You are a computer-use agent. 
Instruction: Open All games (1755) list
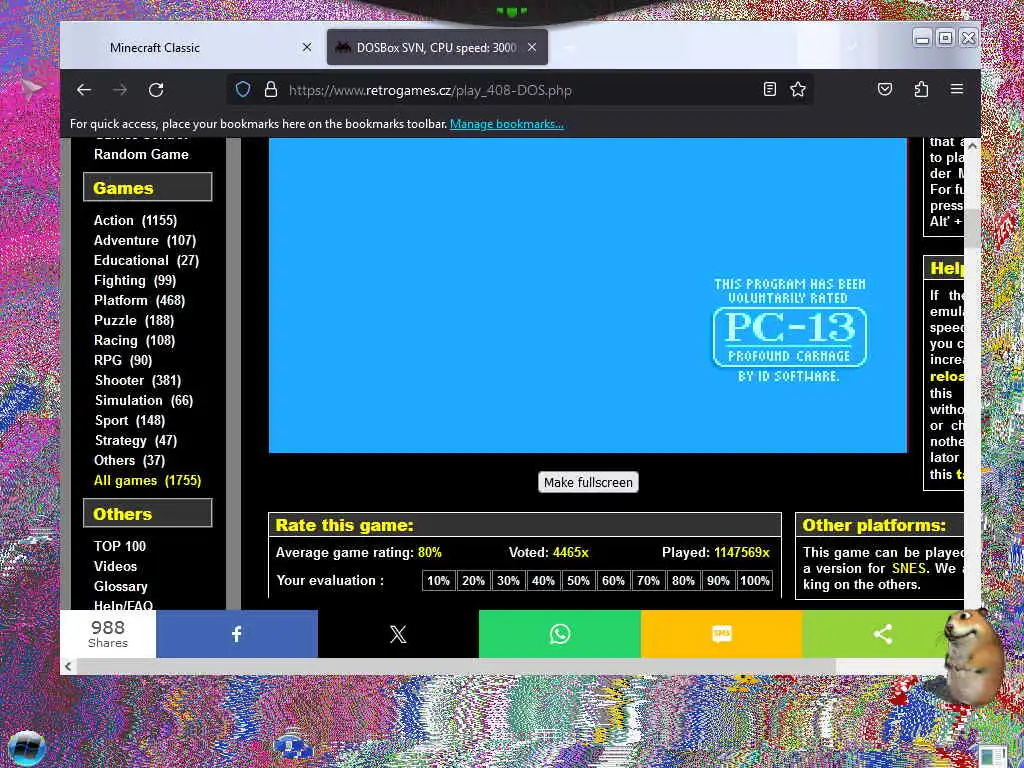[148, 480]
